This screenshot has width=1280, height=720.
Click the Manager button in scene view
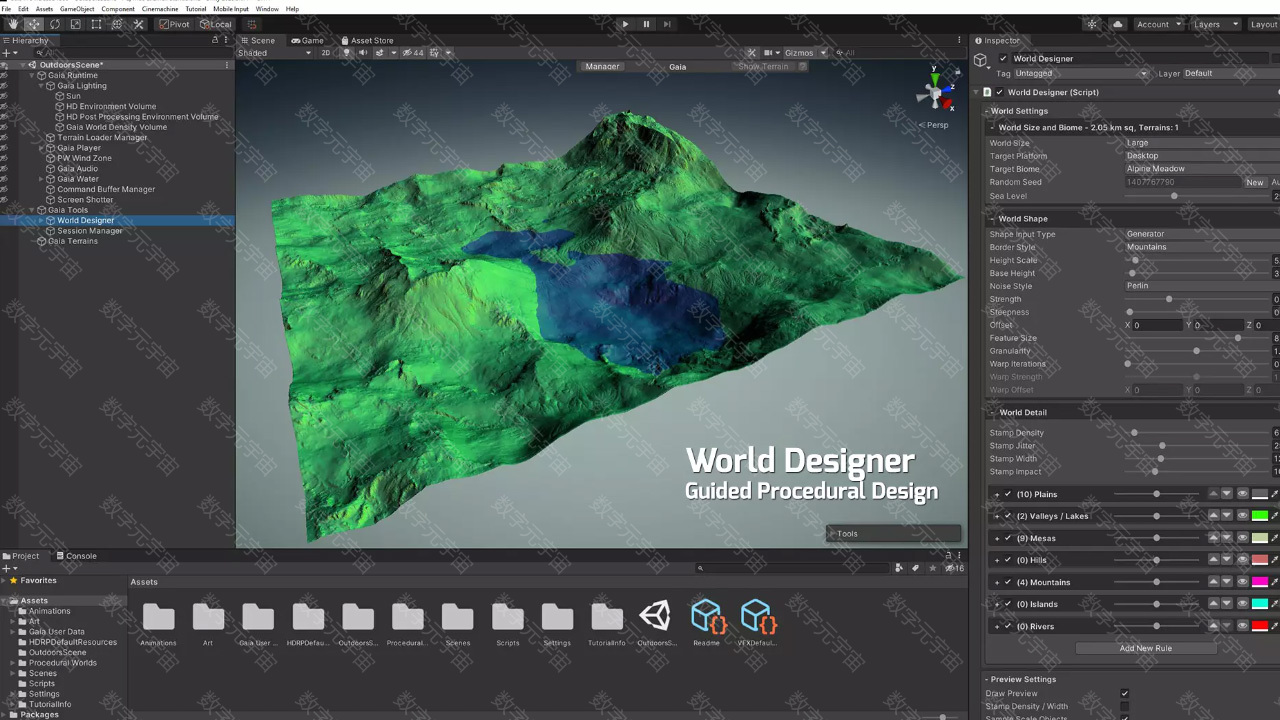[602, 67]
